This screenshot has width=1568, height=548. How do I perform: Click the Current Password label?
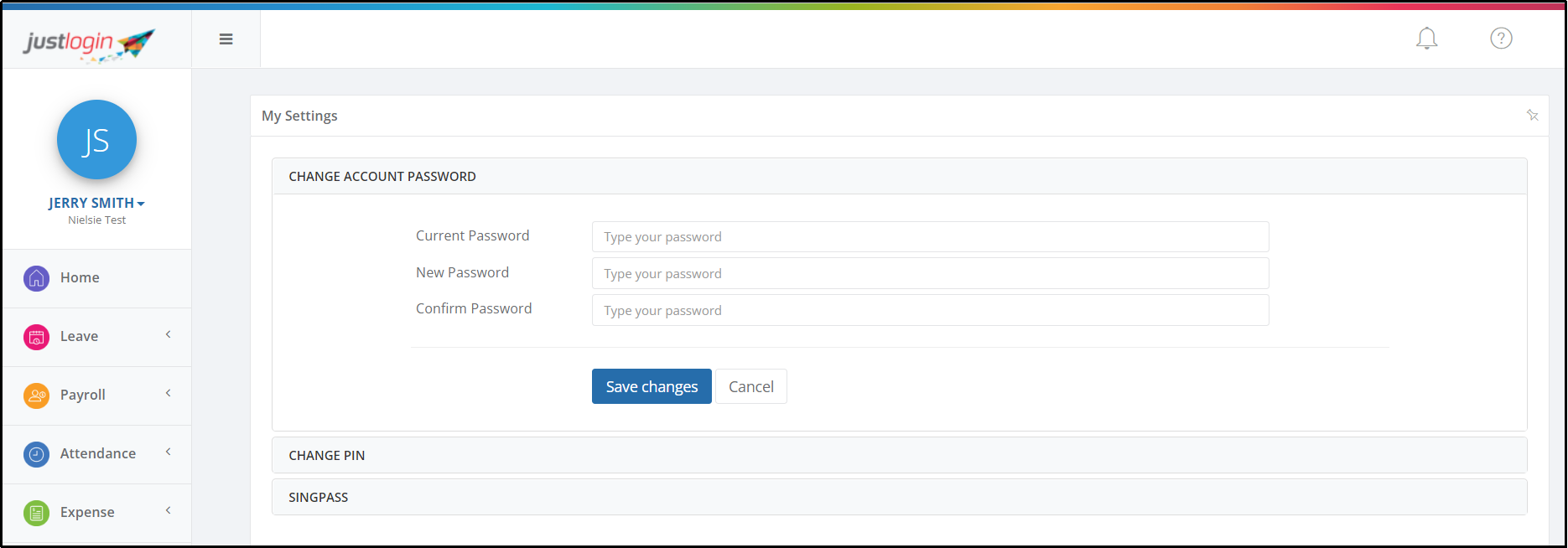pos(472,235)
